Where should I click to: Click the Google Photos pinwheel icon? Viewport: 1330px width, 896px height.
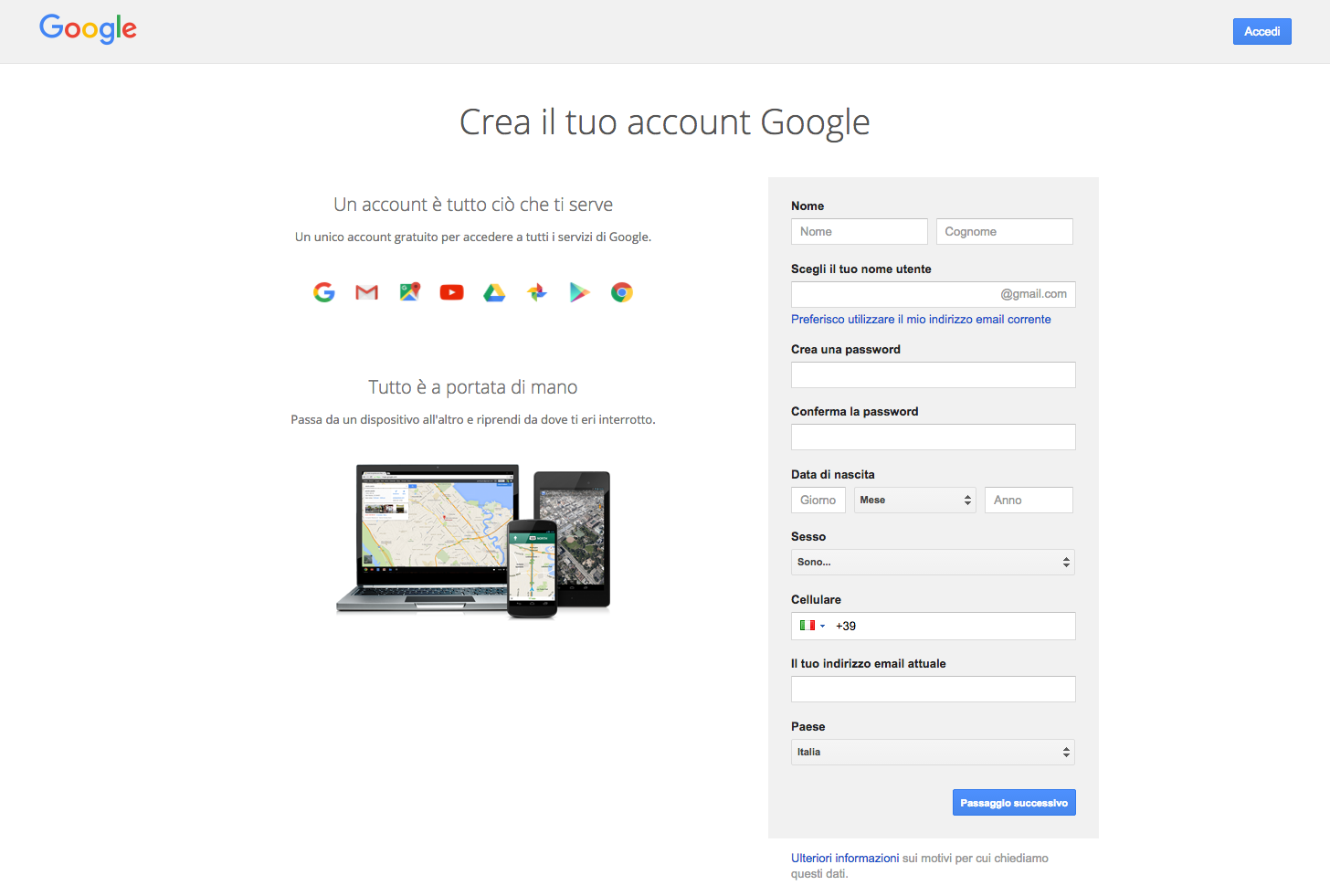pos(537,292)
